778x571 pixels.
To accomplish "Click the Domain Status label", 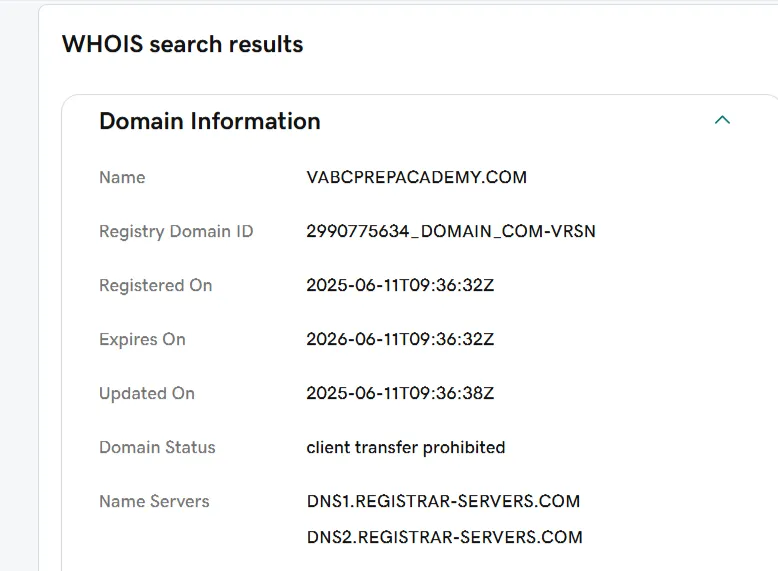I will (x=157, y=448).
